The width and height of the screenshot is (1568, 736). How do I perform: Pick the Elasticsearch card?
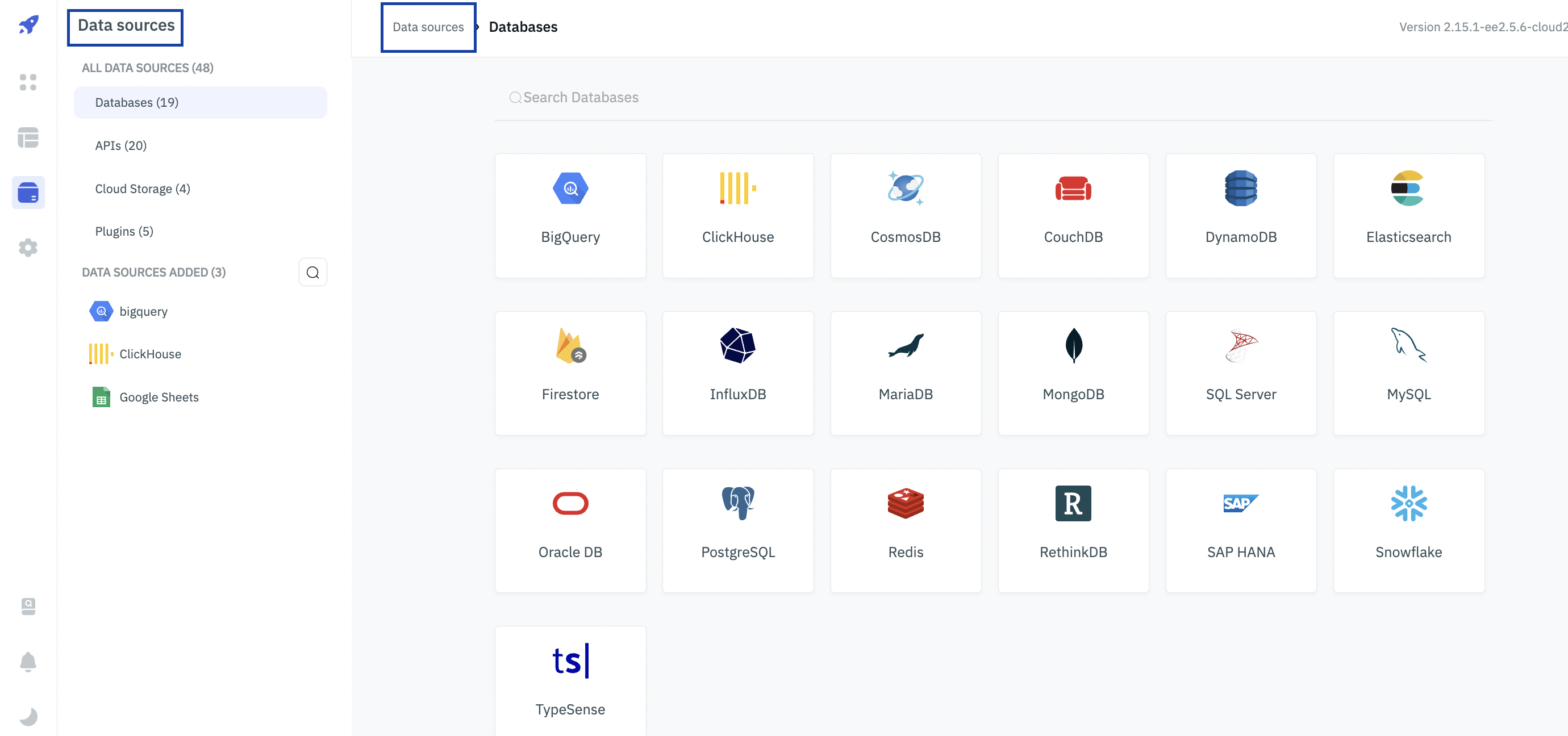(1409, 215)
